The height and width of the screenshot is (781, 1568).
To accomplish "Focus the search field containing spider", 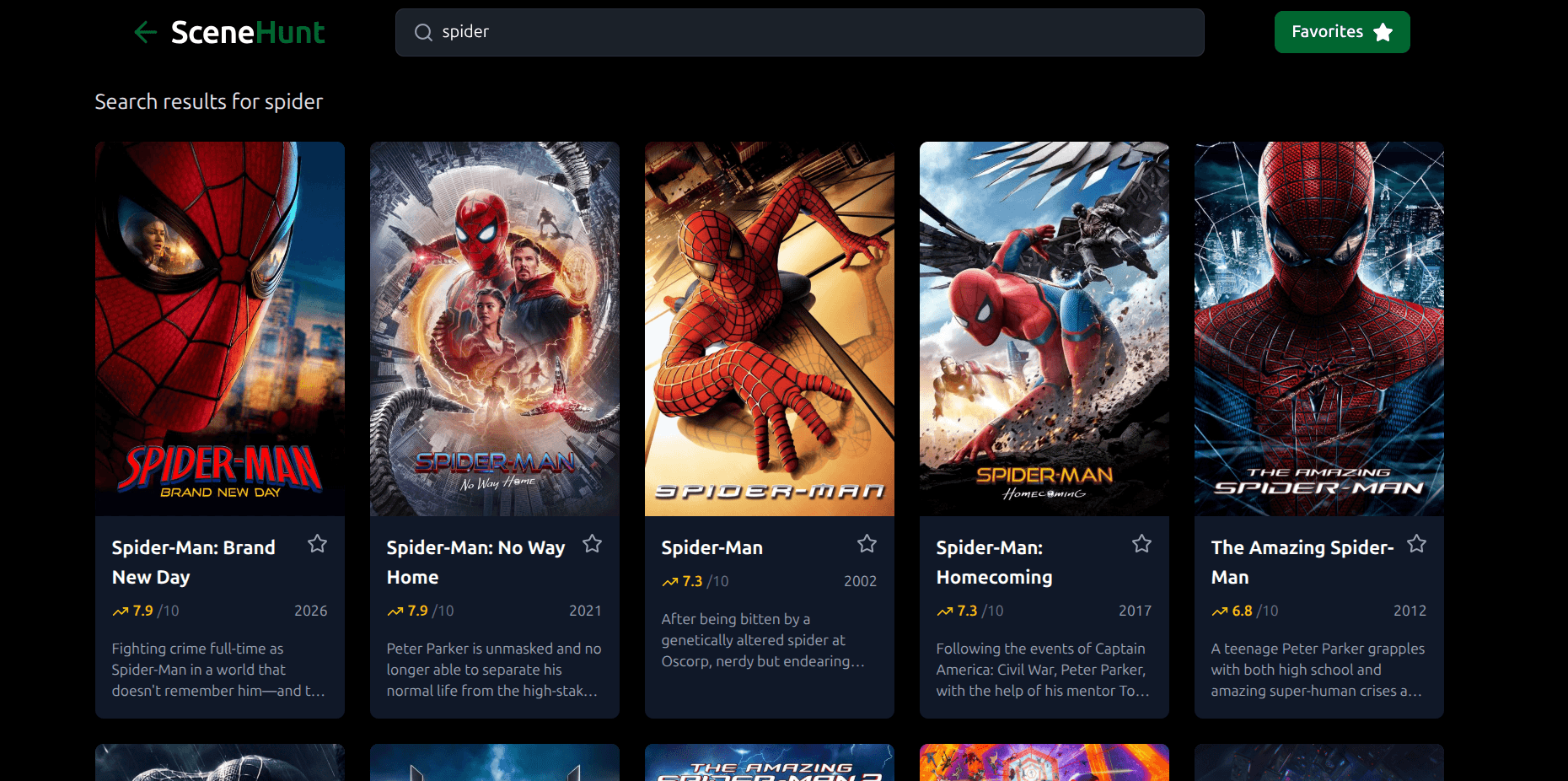I will (799, 32).
